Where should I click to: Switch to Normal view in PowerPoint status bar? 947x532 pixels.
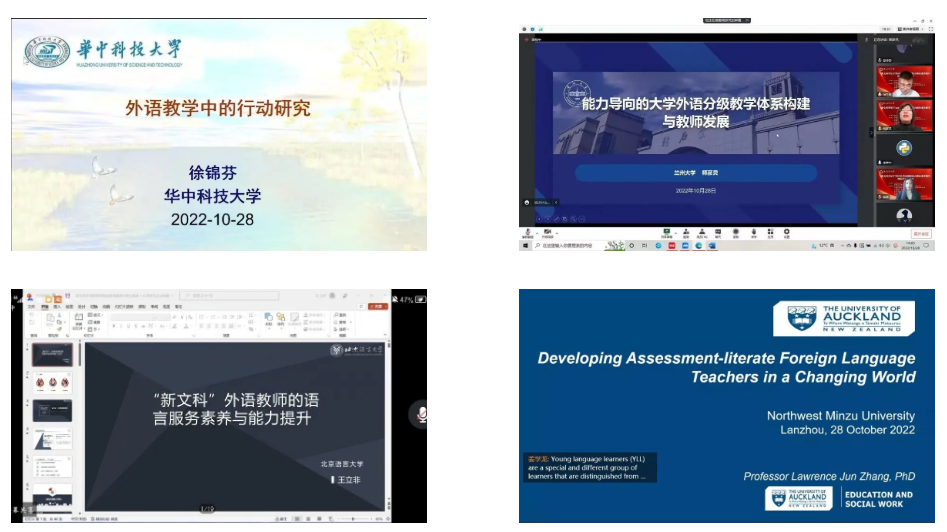click(x=297, y=519)
